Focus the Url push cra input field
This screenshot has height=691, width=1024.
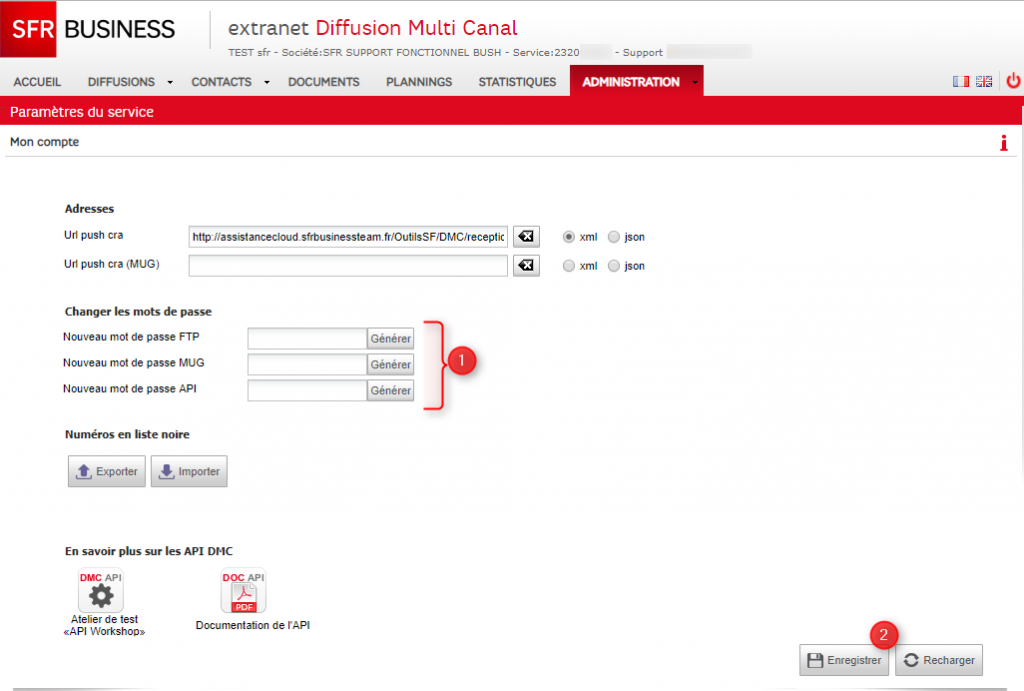point(348,236)
